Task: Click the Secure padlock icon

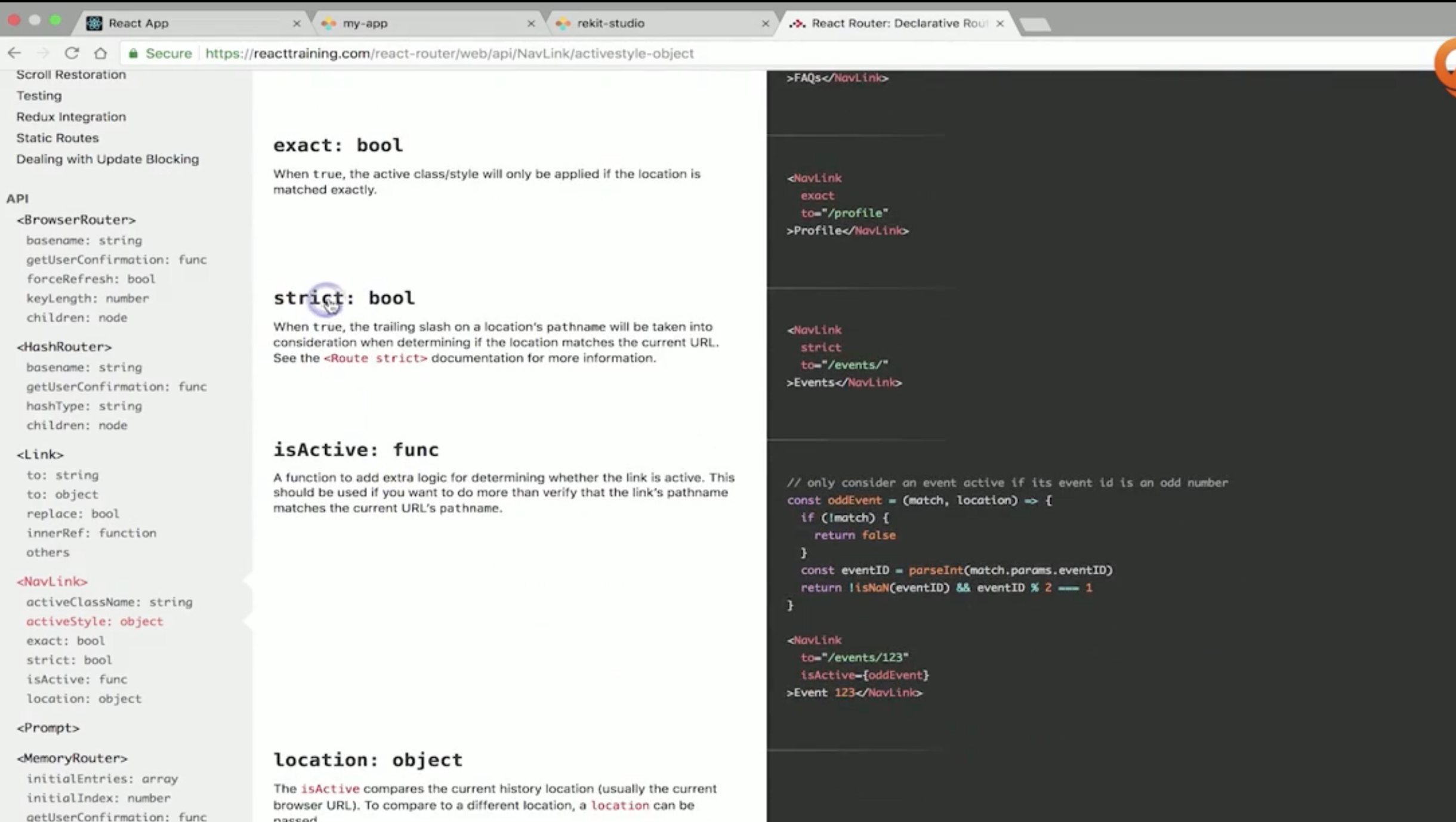Action: [x=134, y=54]
